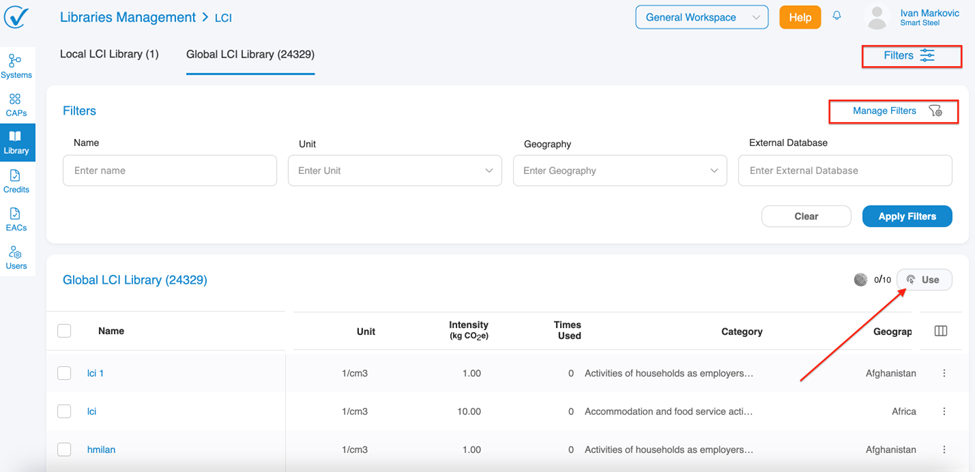The image size is (975, 472).
Task: Toggle the select-all checkbox in the table header
Action: click(64, 331)
